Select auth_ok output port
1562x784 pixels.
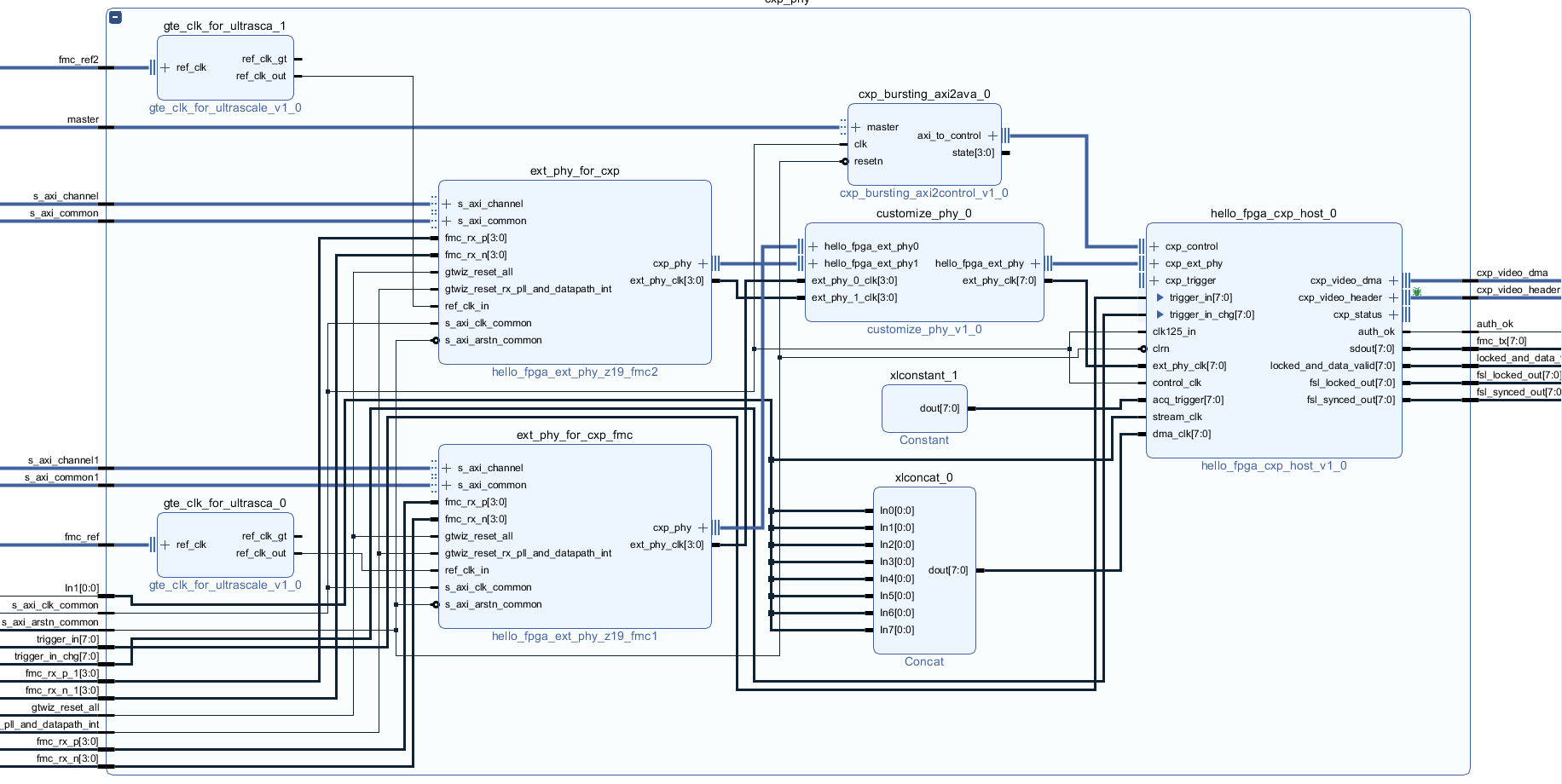click(1376, 331)
